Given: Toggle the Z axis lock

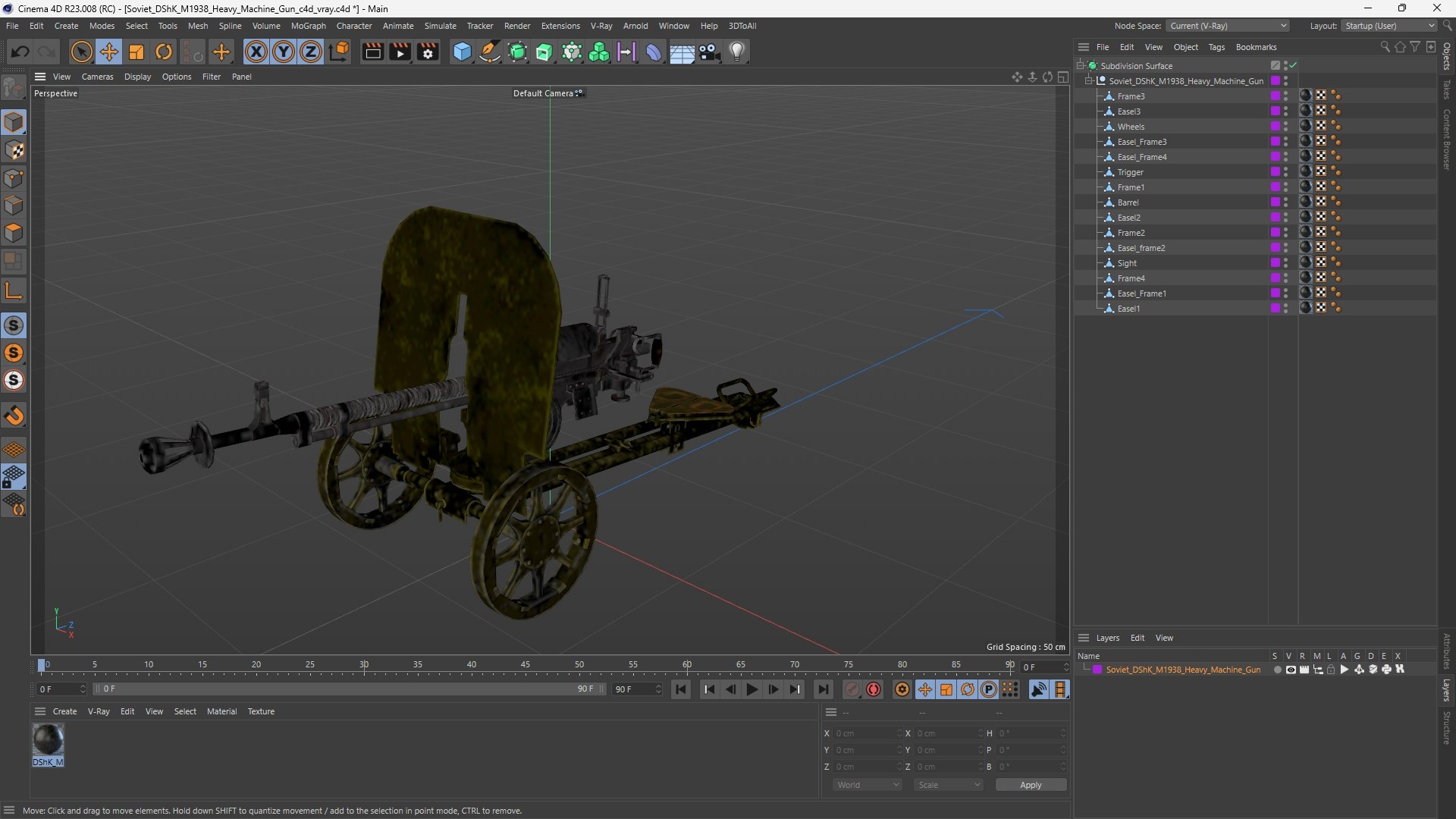Looking at the screenshot, I should pos(311,52).
